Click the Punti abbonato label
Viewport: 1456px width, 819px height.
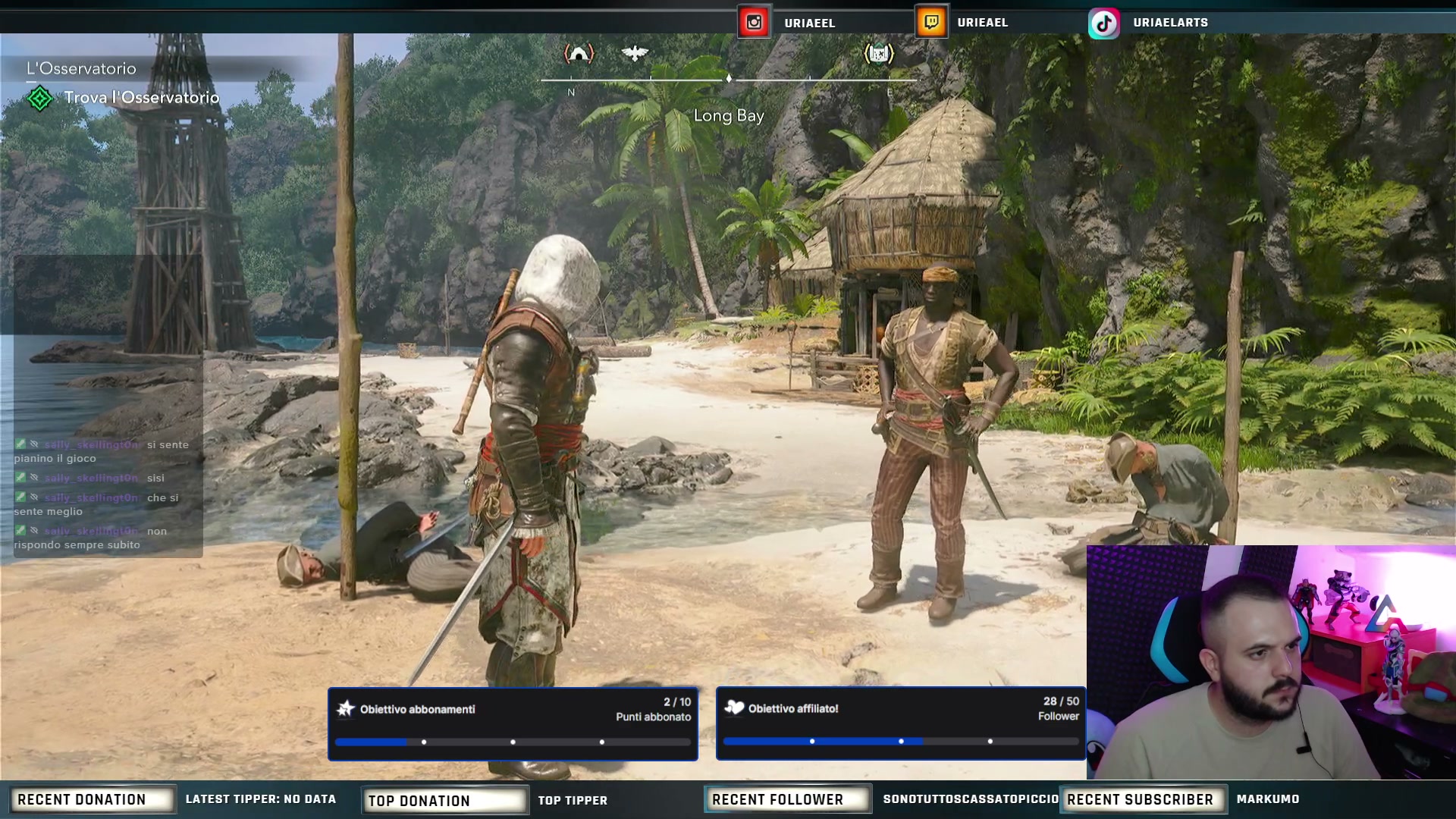654,717
